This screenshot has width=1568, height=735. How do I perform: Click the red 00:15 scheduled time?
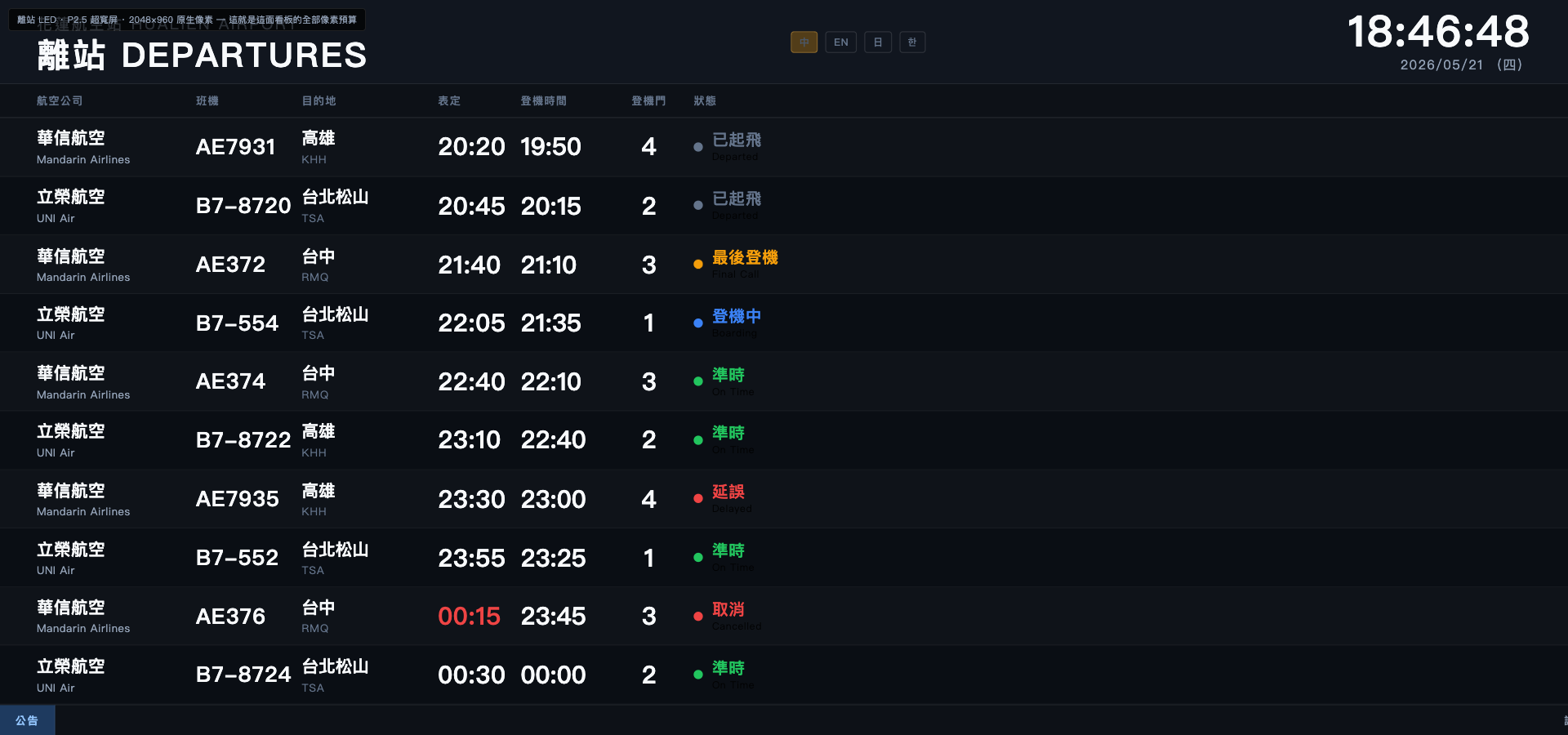(469, 617)
